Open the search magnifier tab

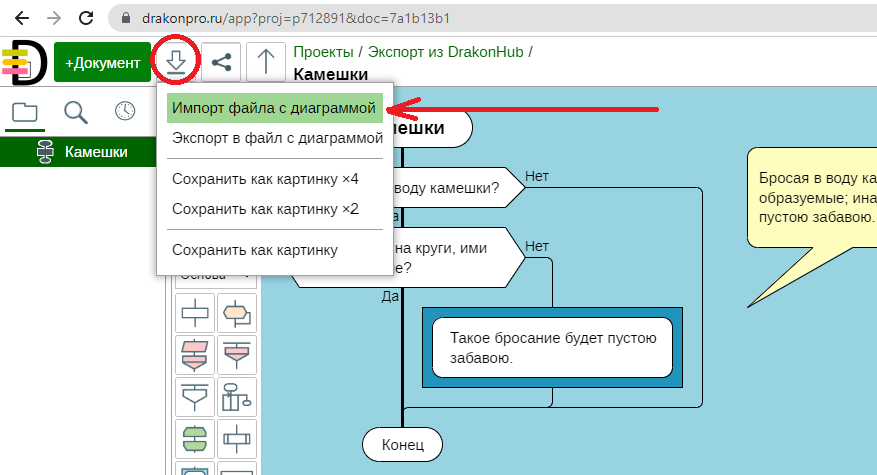(75, 112)
